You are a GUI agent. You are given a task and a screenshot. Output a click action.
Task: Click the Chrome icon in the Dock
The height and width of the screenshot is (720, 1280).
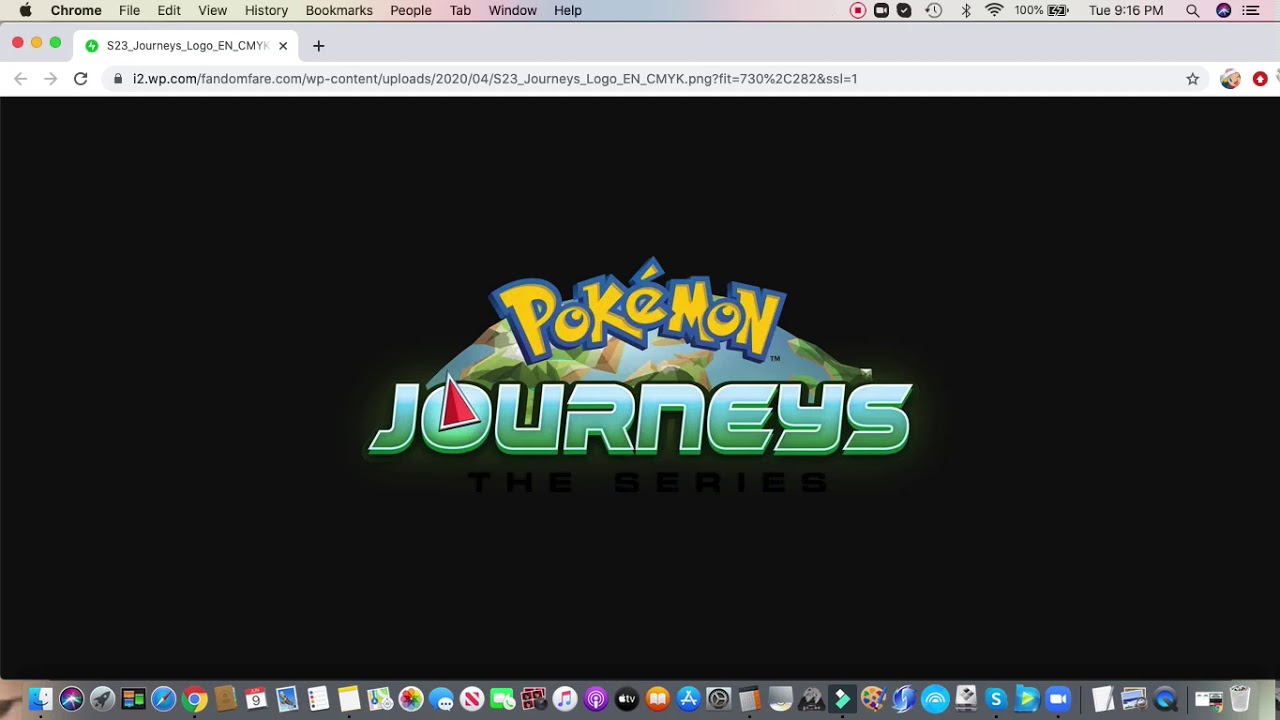click(x=195, y=699)
